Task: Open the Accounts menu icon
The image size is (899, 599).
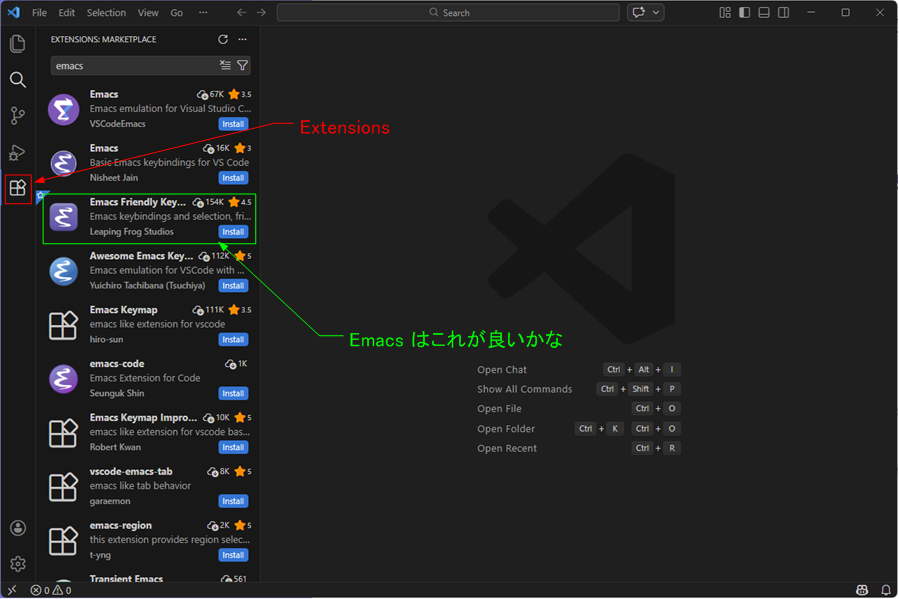Action: point(17,528)
